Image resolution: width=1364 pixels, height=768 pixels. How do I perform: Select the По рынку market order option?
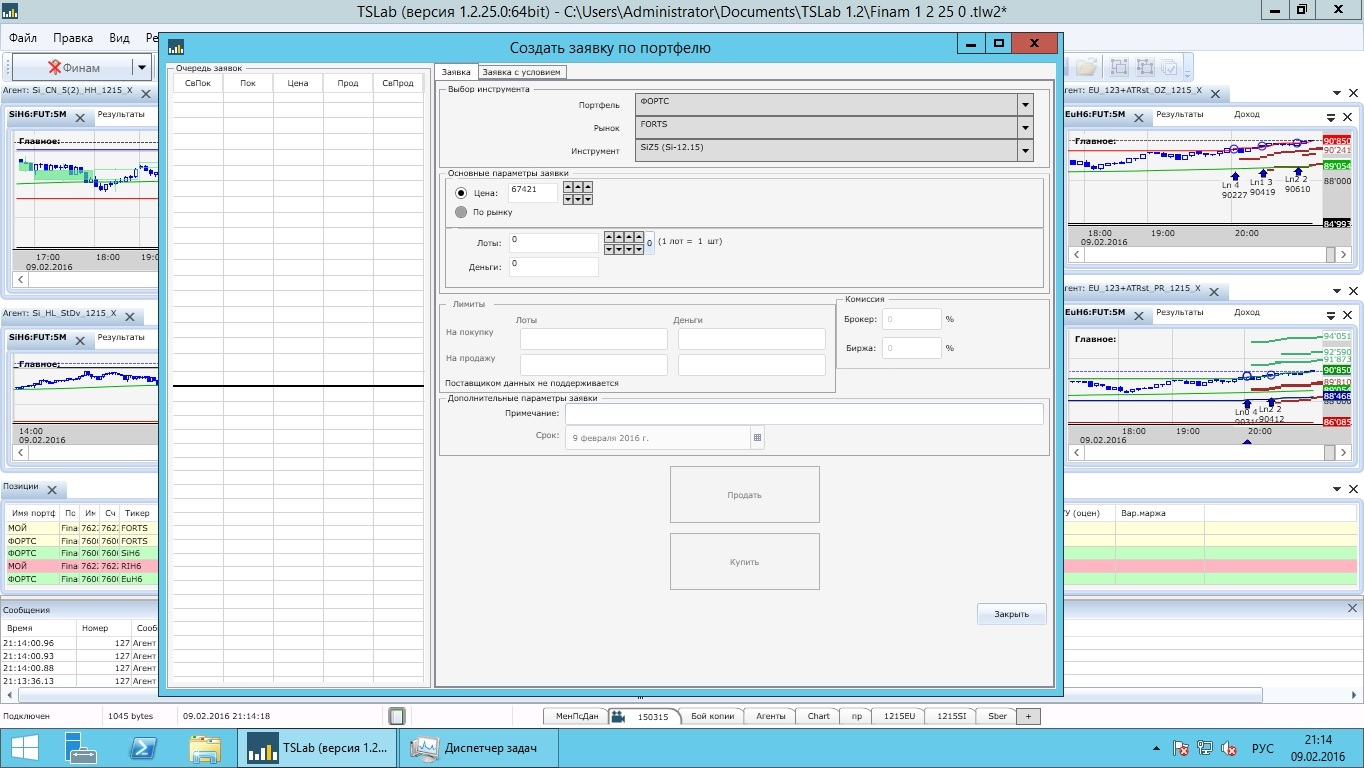tap(461, 212)
